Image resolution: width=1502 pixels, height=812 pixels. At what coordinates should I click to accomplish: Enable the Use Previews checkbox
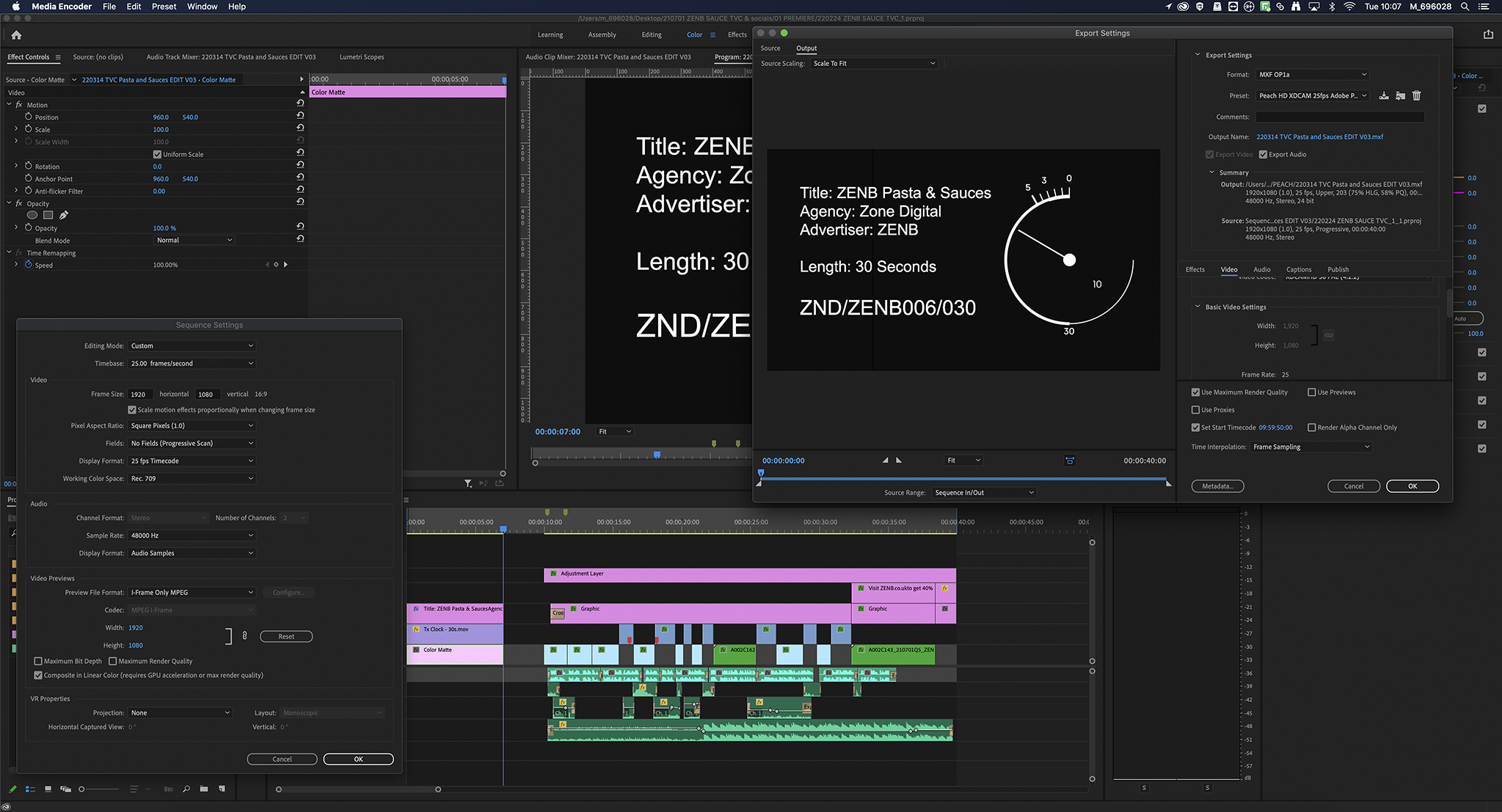tap(1311, 392)
